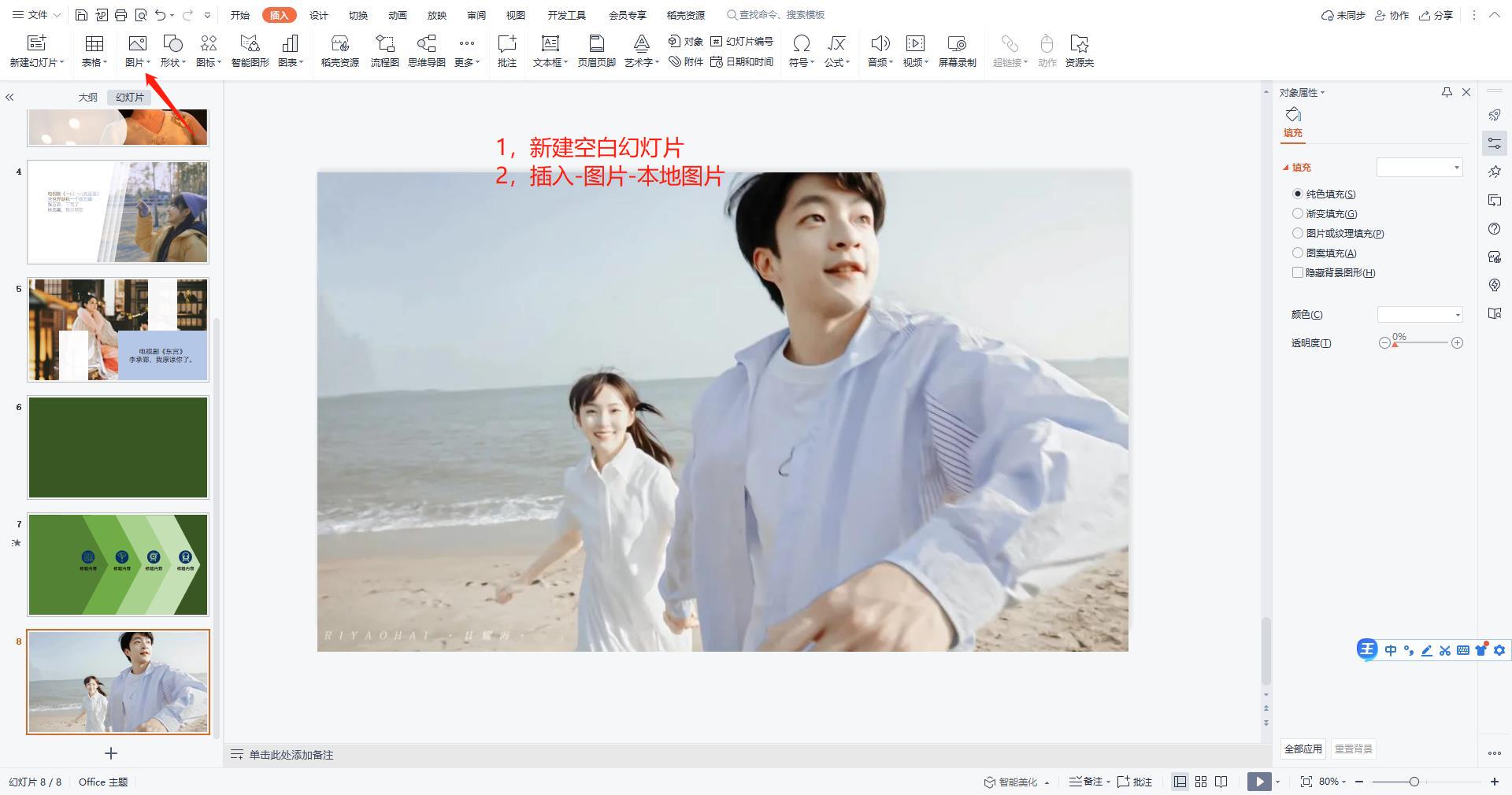Screen dimensions: 1512x795
Task: Click the 图片 picture insert icon
Action: click(137, 43)
